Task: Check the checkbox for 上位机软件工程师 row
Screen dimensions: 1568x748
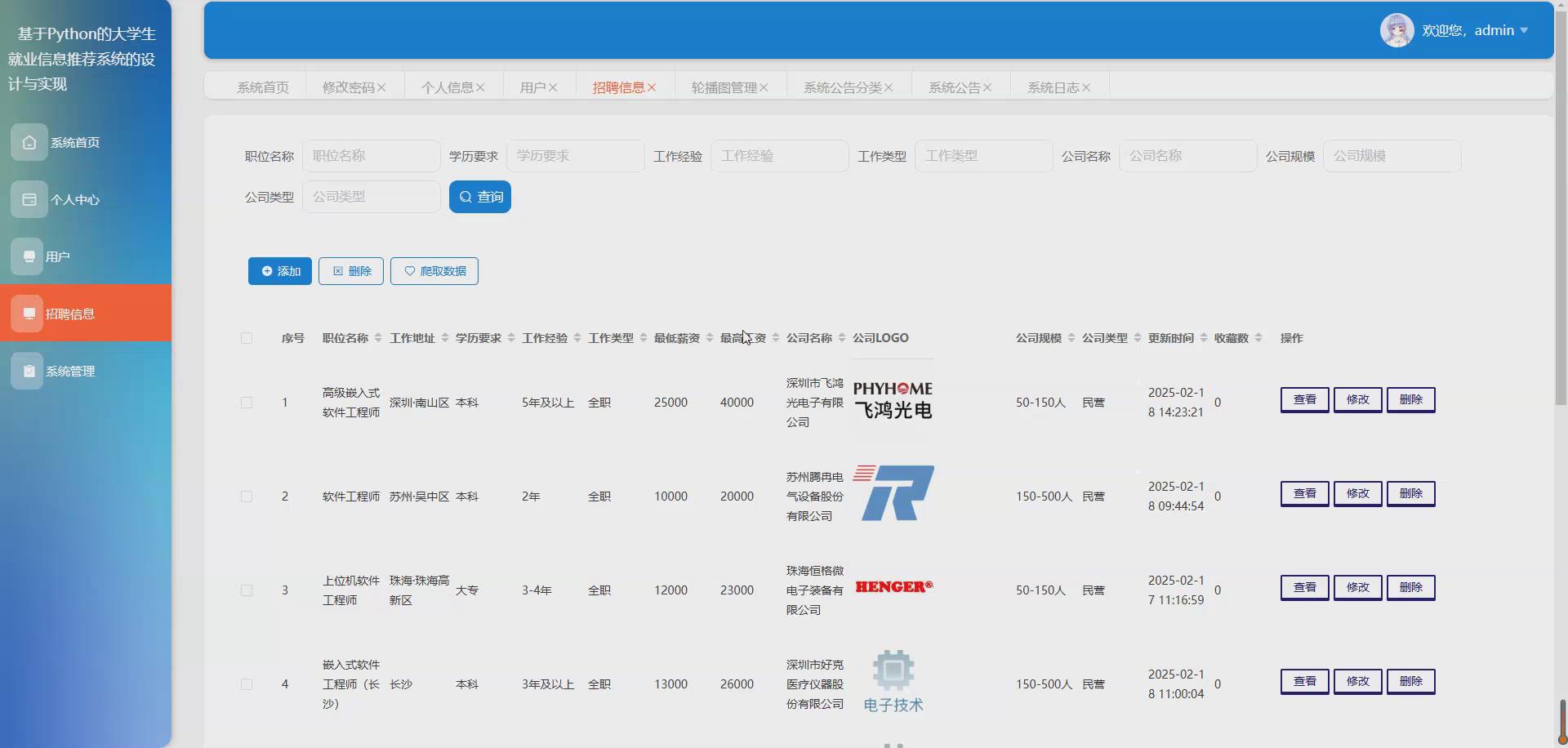Action: tap(247, 590)
